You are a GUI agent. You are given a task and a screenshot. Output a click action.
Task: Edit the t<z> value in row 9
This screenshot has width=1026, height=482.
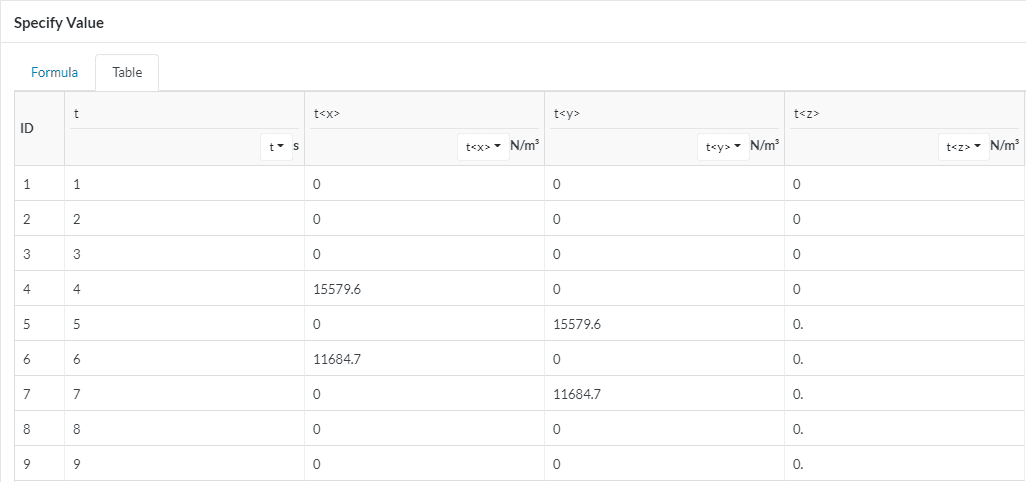click(x=904, y=464)
